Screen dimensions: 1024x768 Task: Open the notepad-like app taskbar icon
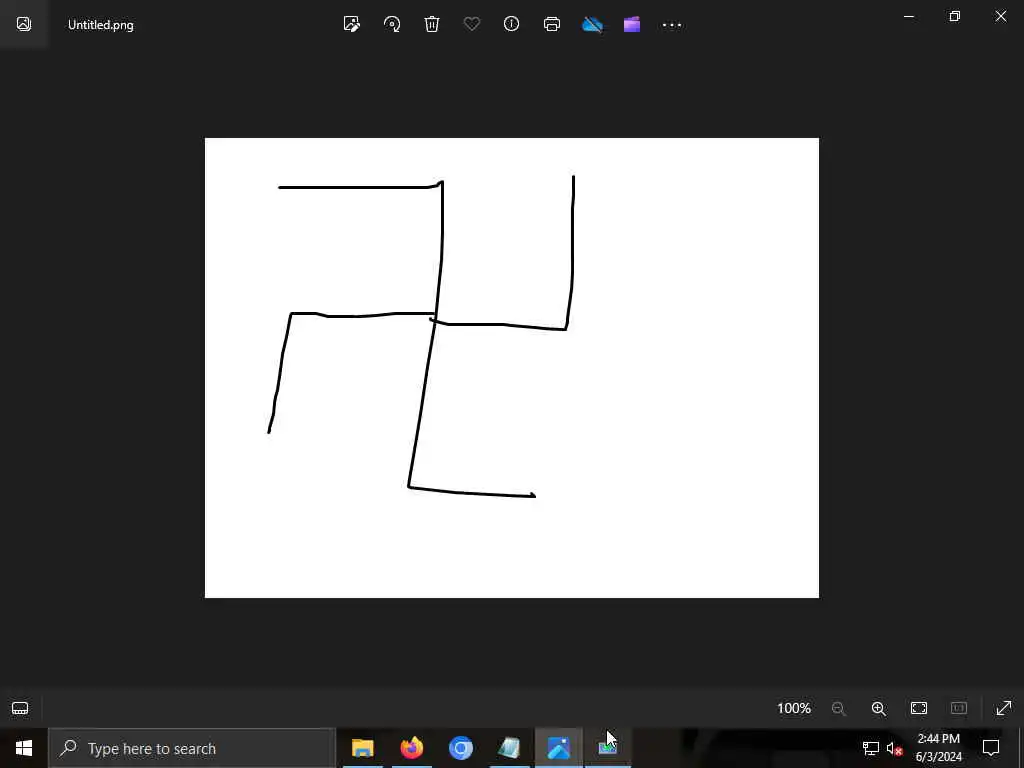(x=509, y=748)
